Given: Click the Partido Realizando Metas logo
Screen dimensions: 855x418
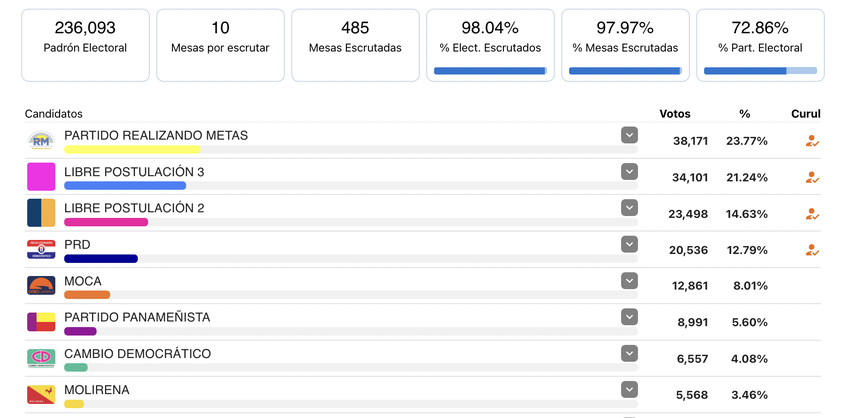Looking at the screenshot, I should click(x=41, y=141).
